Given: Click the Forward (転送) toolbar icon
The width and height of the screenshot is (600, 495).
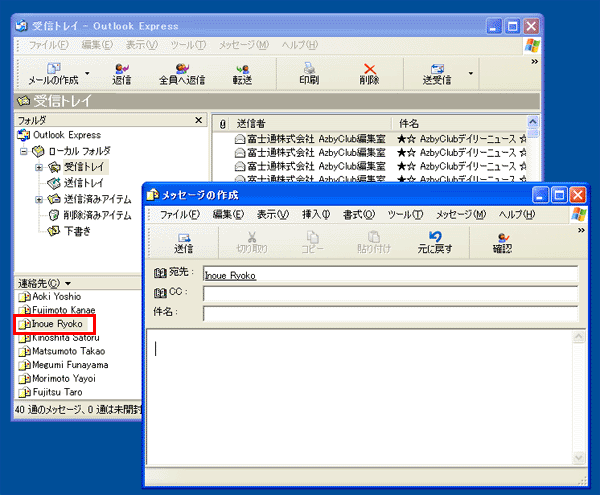Looking at the screenshot, I should pos(242,69).
